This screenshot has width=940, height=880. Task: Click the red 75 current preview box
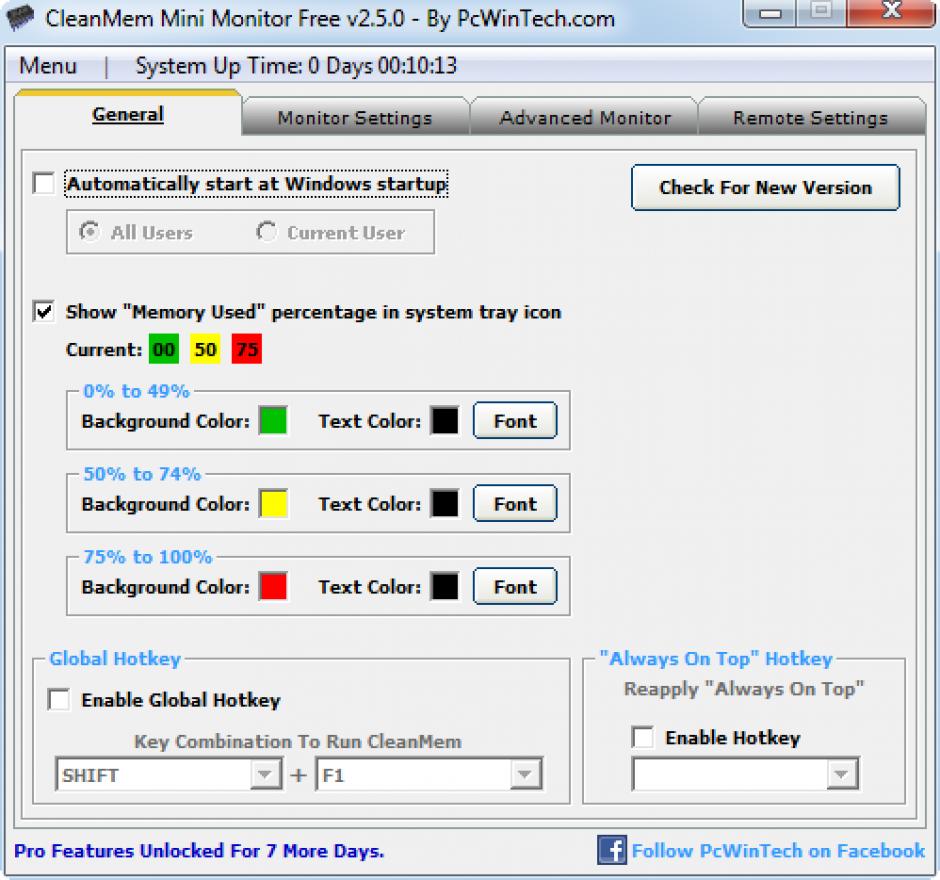coord(246,349)
